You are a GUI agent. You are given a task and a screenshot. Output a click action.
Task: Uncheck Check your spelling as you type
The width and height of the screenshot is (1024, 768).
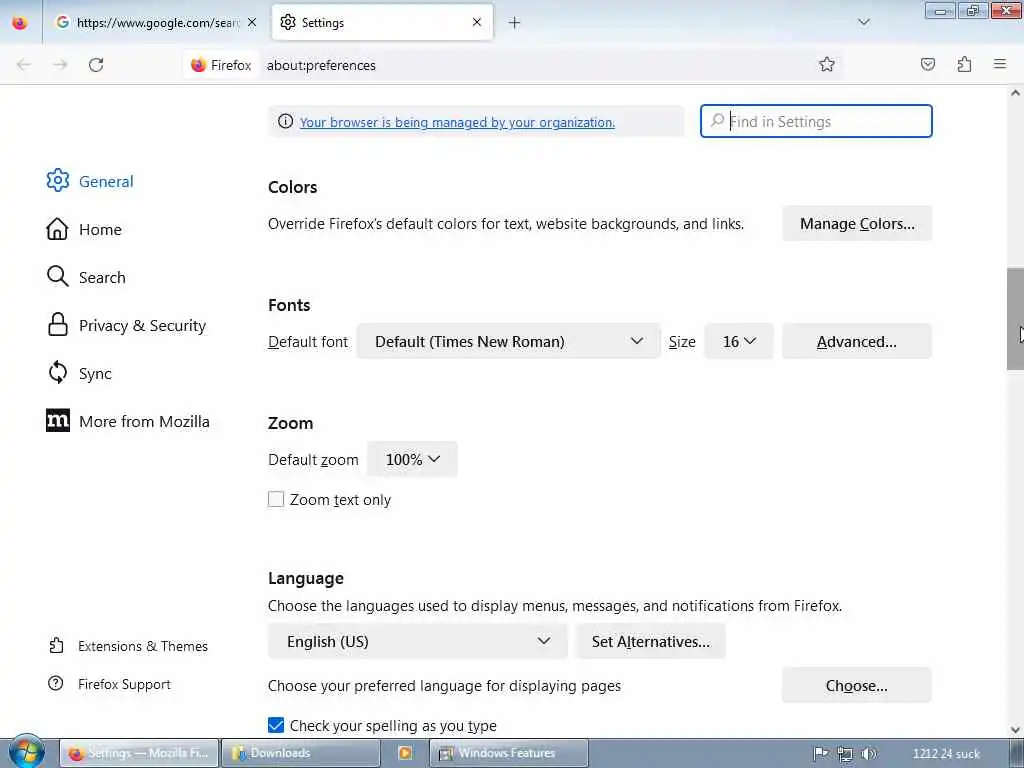coord(276,725)
